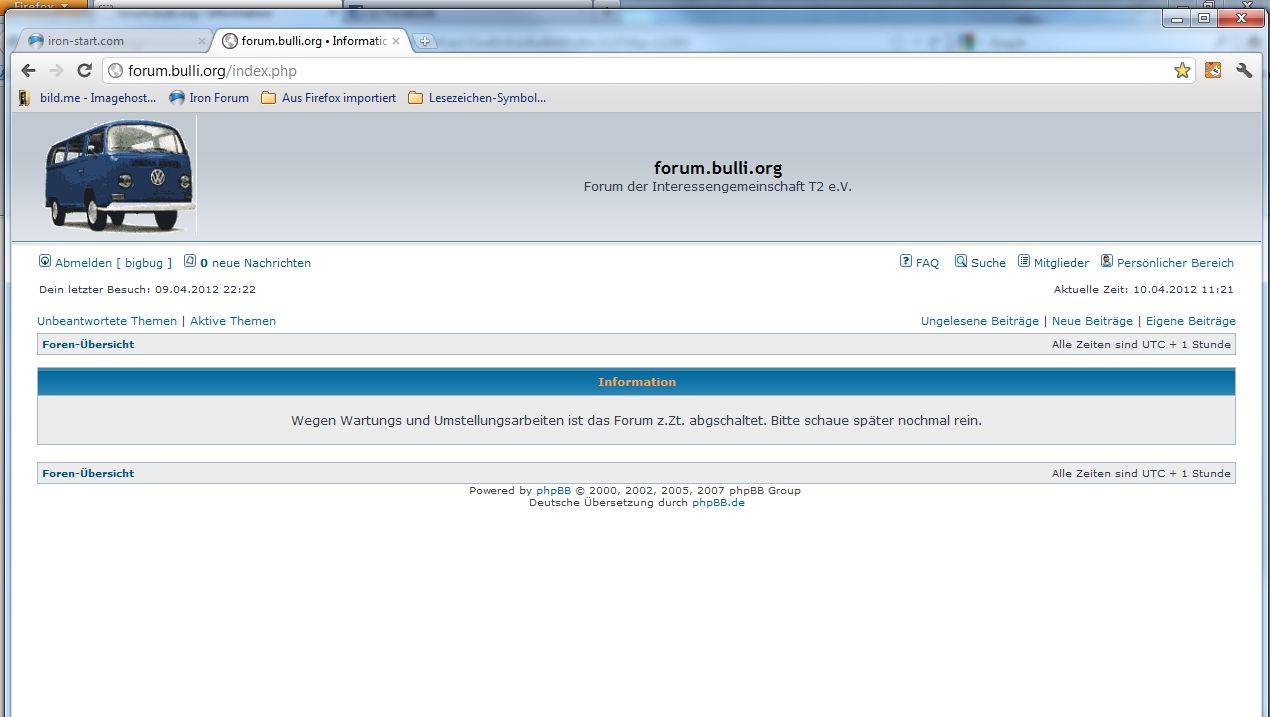Open the bild.me Imagehost bookmark
Image resolution: width=1270 pixels, height=717 pixels.
(88, 98)
